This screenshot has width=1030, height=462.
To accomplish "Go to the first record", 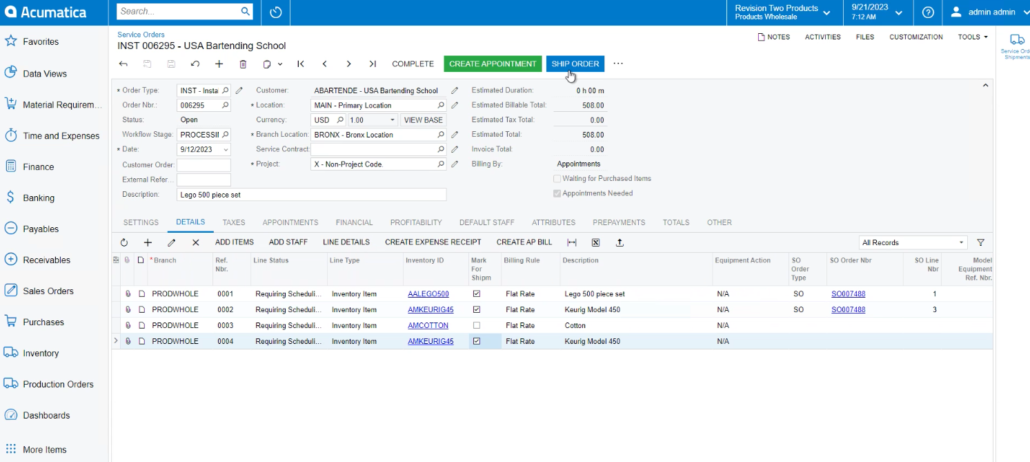I will pos(301,64).
